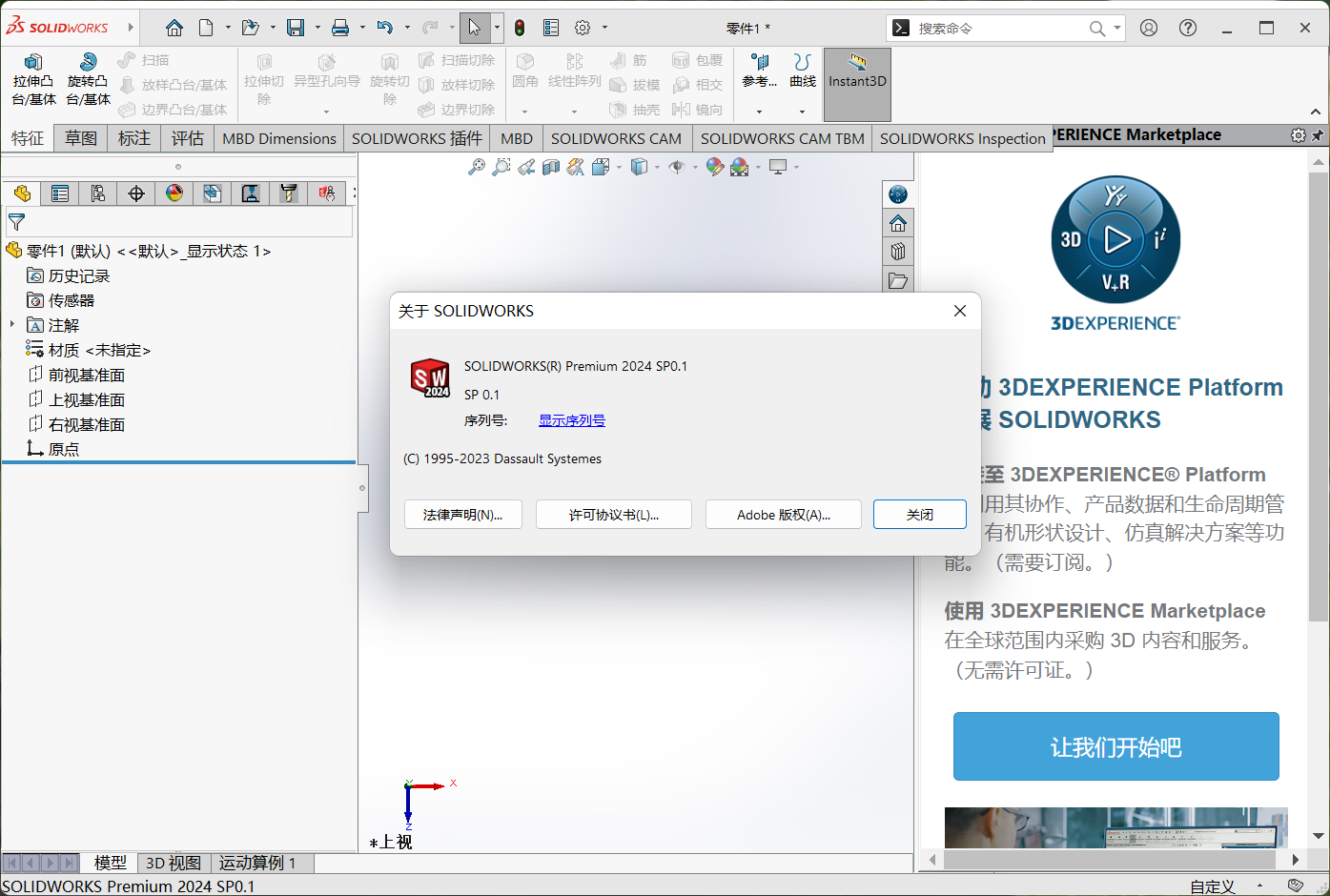Open ConfigurationManager tab icon
Viewport: 1330px width, 896px height.
pyautogui.click(x=98, y=193)
